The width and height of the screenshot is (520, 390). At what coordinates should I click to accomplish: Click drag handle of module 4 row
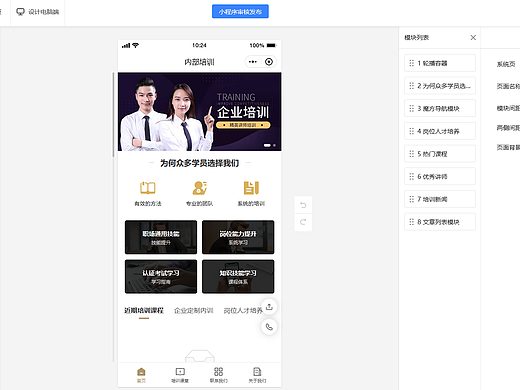tap(412, 131)
